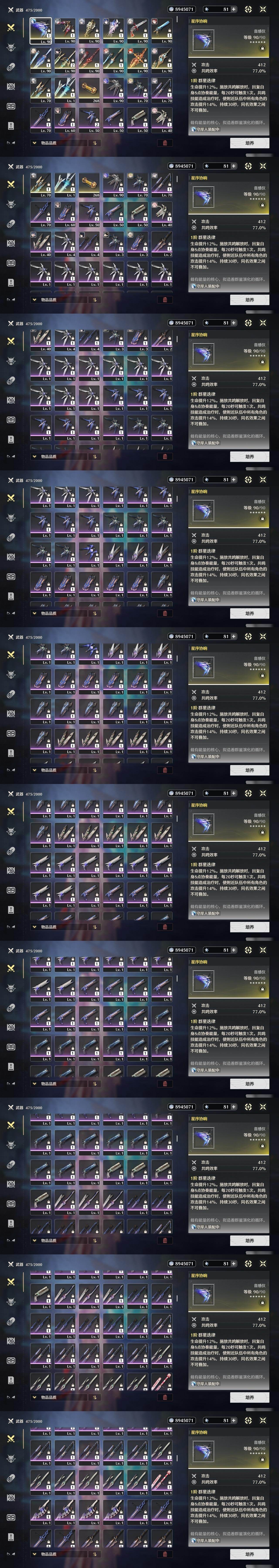
Task: Select the quest items exclamation sidebar icon
Action: click(11, 125)
